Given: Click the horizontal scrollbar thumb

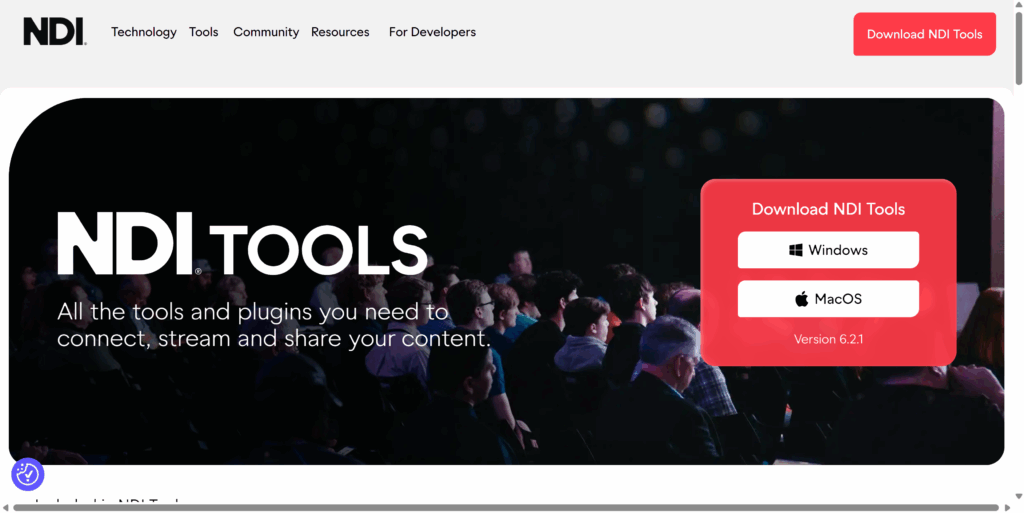Looking at the screenshot, I should coord(506,507).
